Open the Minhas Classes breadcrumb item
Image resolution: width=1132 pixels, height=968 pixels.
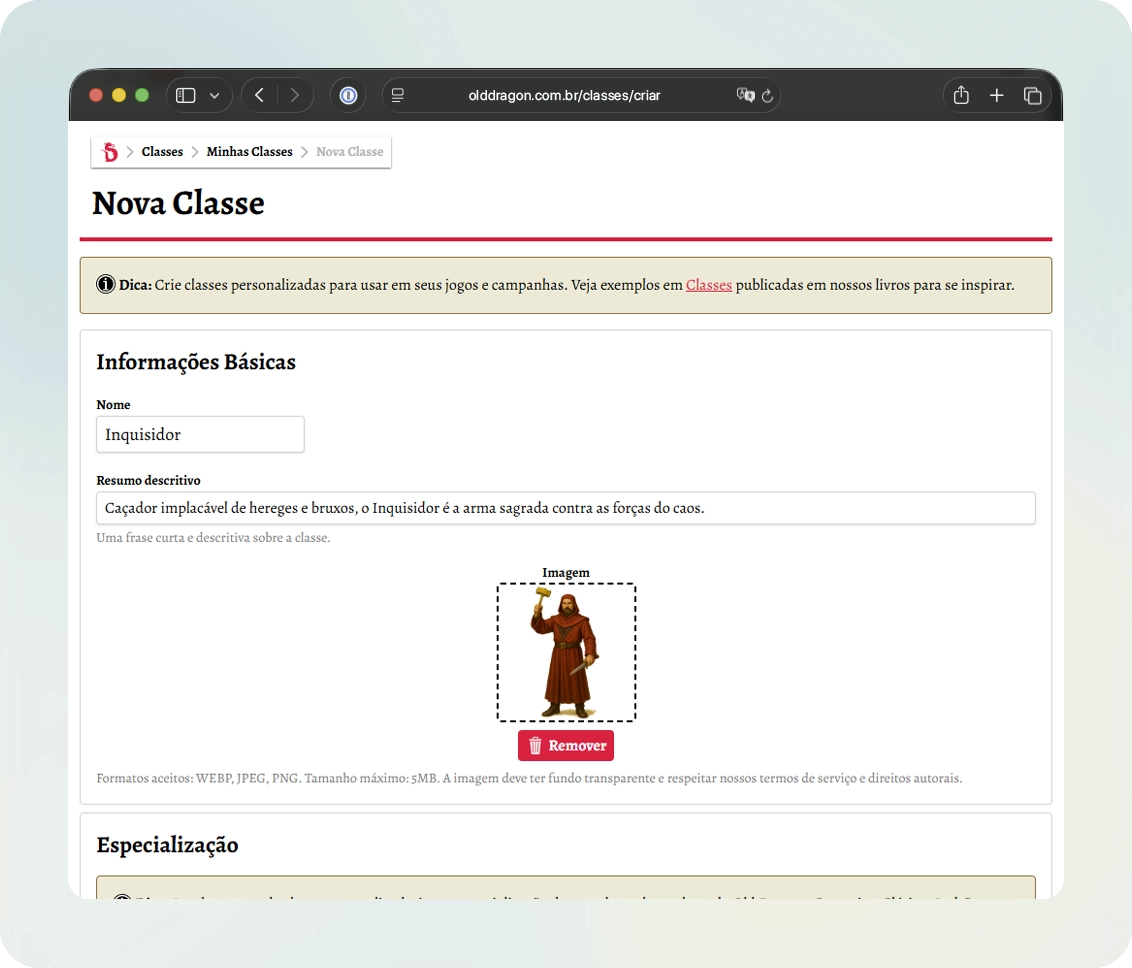click(x=249, y=152)
